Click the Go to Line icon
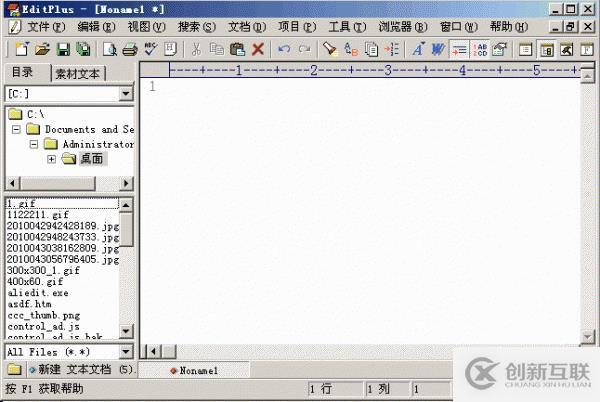The image size is (600, 402). (x=392, y=49)
